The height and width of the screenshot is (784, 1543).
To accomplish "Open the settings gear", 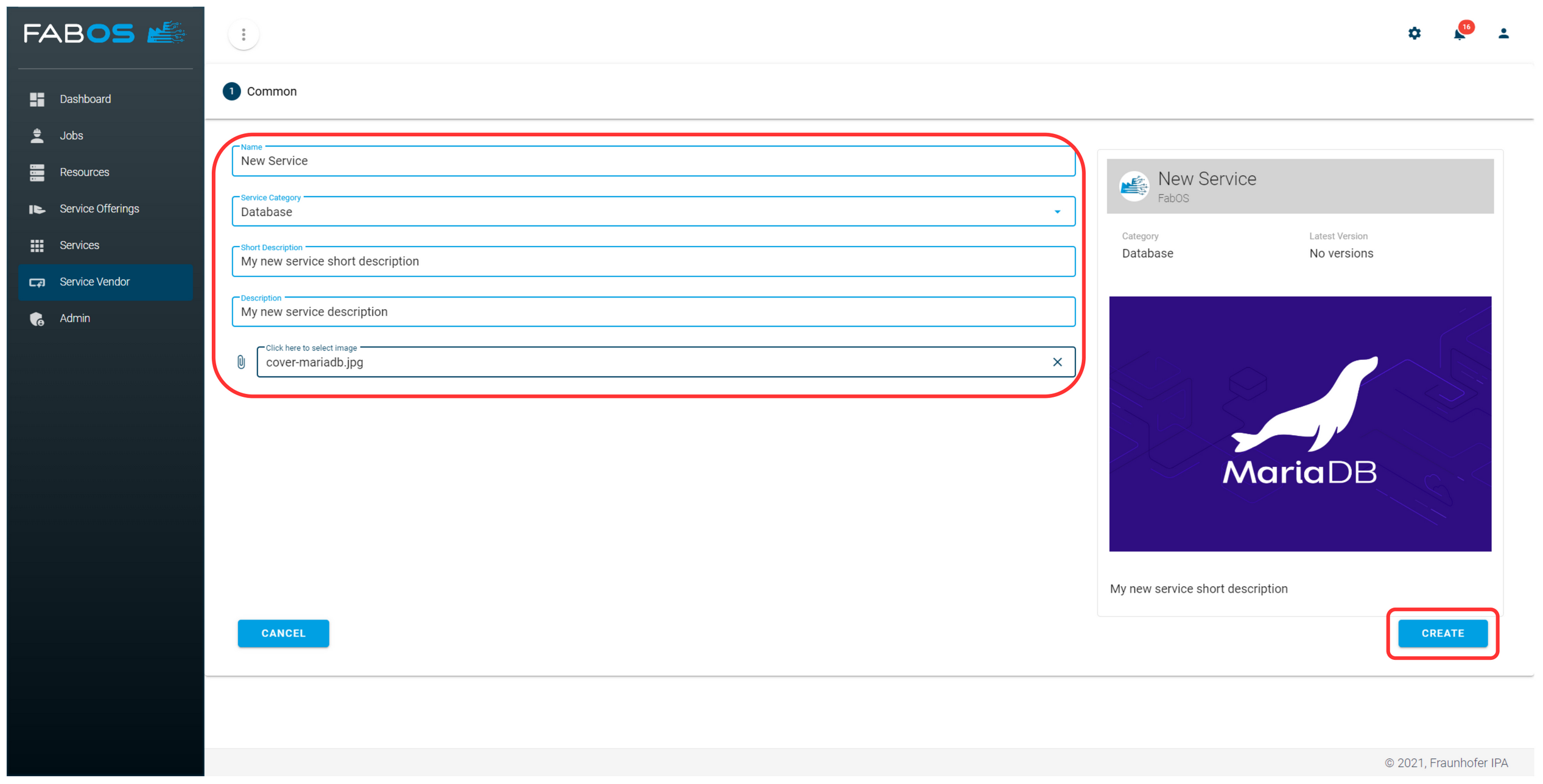I will [1414, 33].
